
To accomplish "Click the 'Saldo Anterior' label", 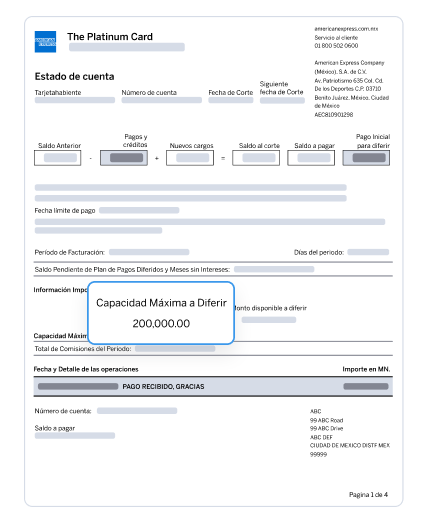I will 59,146.
